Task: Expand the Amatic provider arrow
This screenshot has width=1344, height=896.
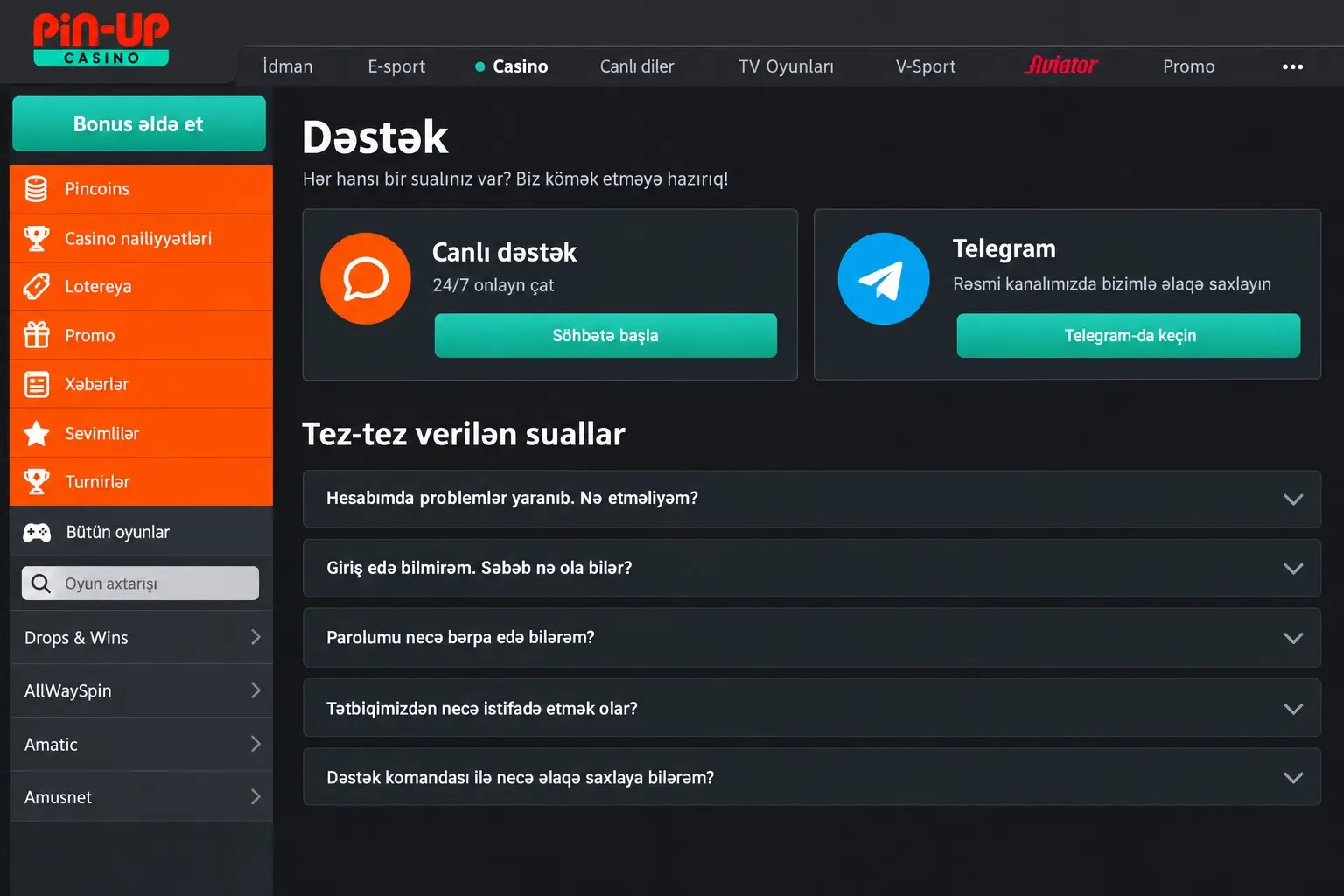Action: (x=255, y=744)
